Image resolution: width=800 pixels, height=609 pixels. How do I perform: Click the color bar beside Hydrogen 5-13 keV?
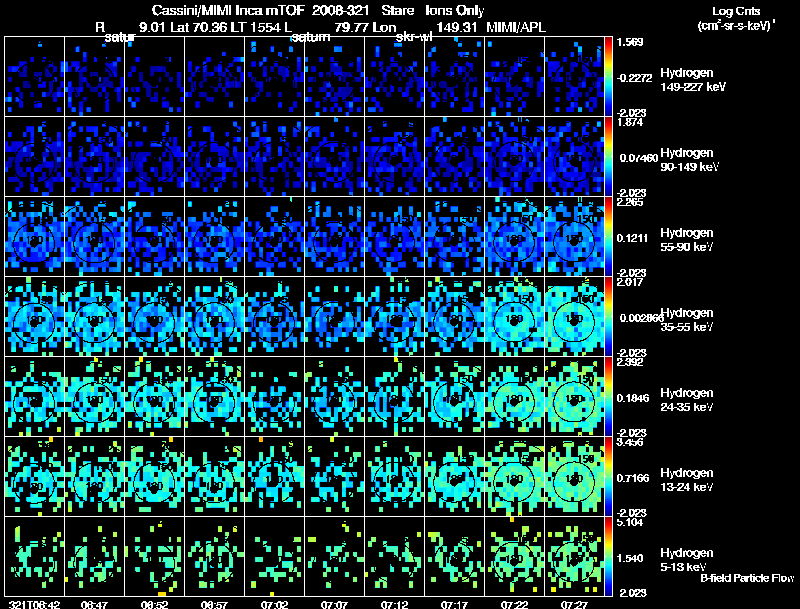[x=608, y=556]
